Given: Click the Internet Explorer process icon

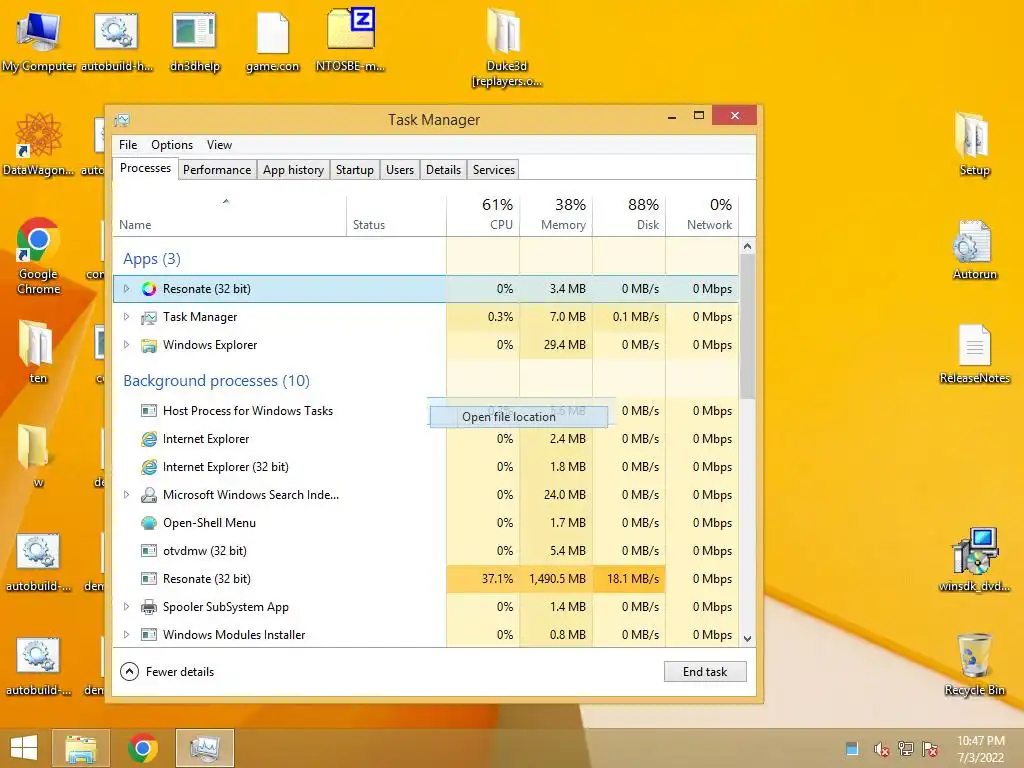Looking at the screenshot, I should [x=149, y=439].
